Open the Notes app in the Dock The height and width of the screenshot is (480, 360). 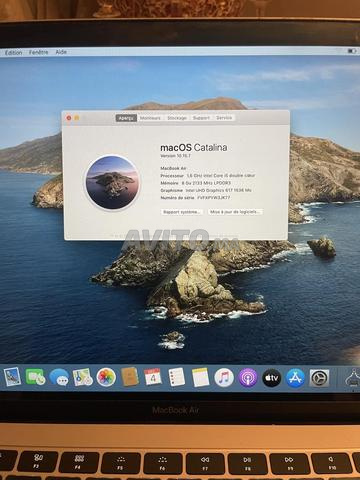click(200, 377)
